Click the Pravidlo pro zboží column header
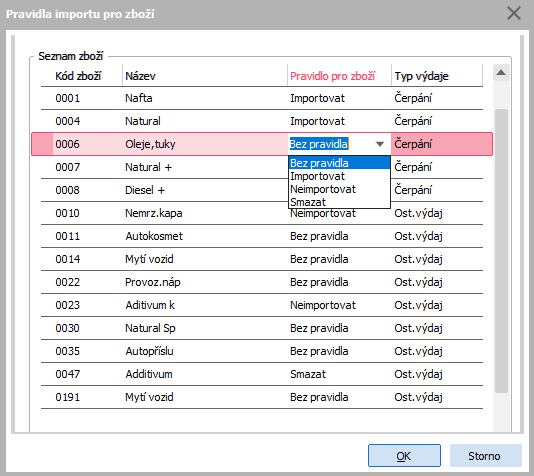The height and width of the screenshot is (476, 534). click(332, 76)
